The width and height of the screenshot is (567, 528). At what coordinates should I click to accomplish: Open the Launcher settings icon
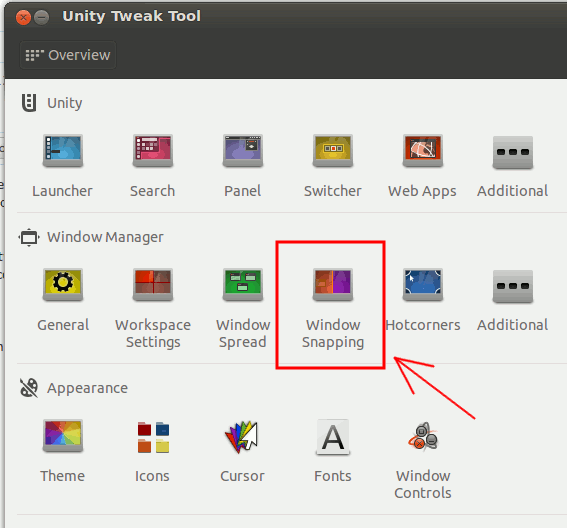[x=63, y=151]
